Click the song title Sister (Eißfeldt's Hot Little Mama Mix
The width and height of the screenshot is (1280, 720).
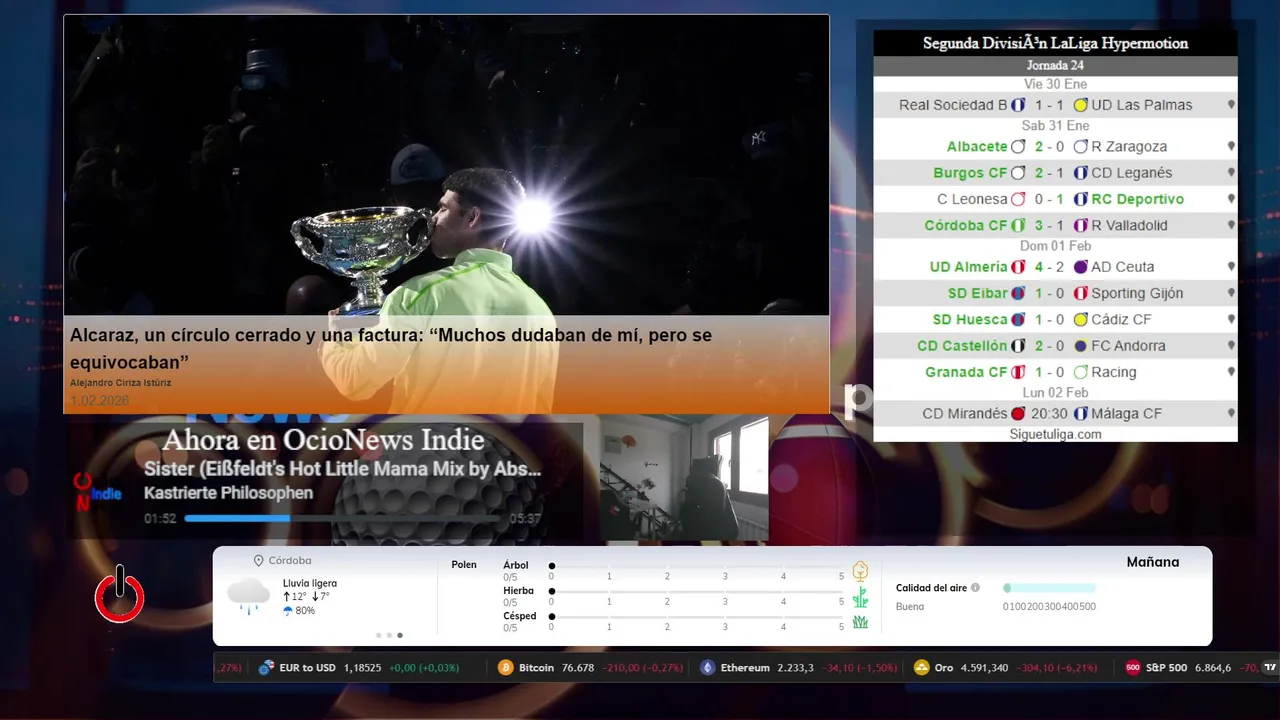pyautogui.click(x=343, y=469)
